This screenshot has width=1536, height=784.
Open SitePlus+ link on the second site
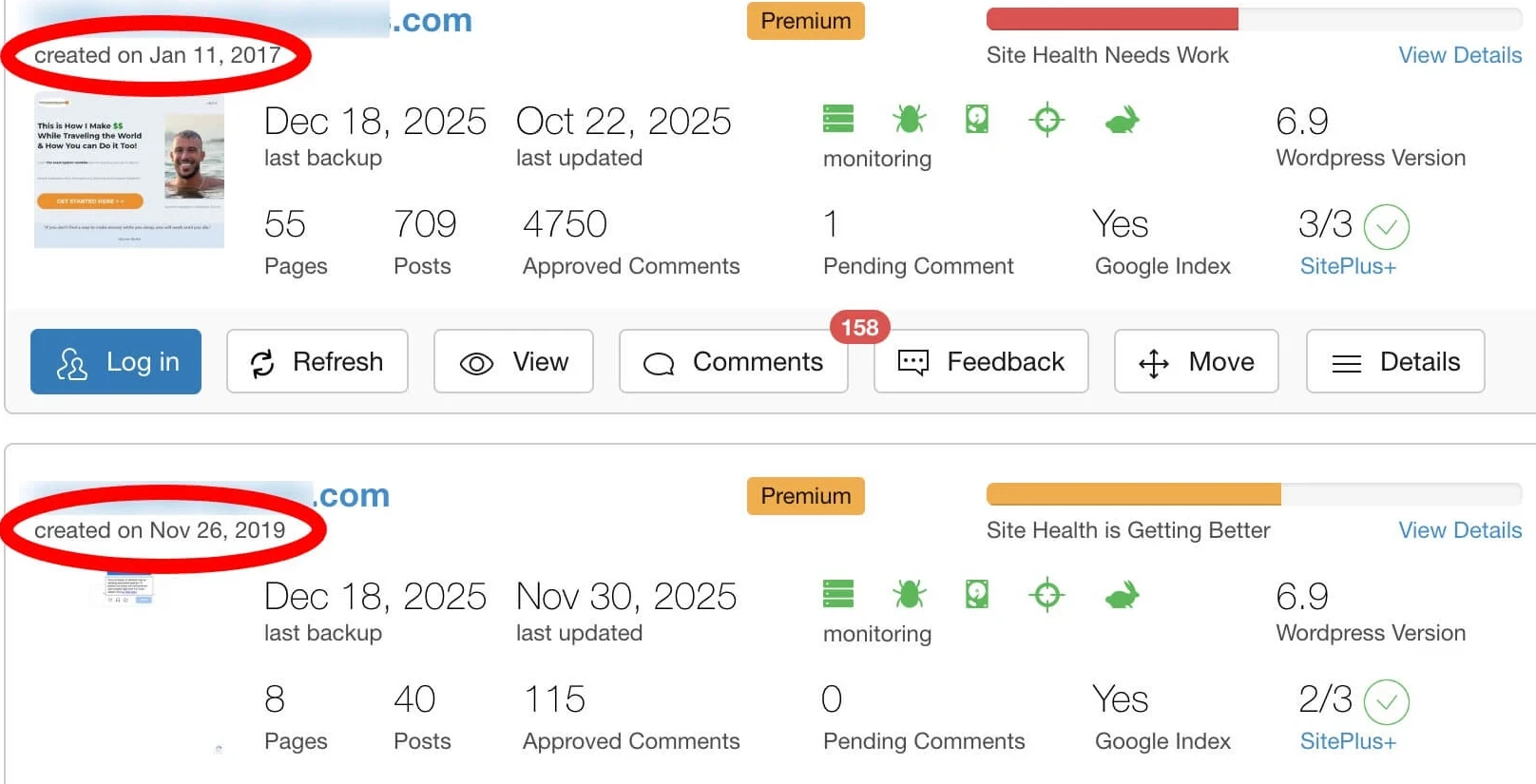click(x=1347, y=741)
